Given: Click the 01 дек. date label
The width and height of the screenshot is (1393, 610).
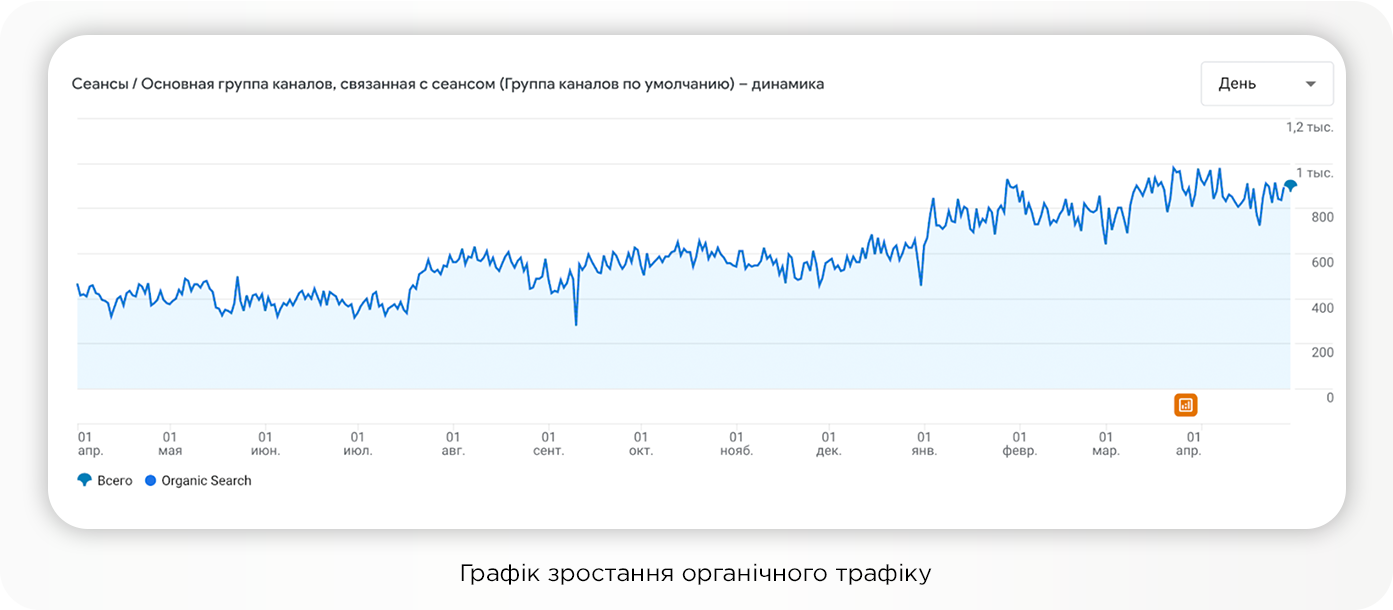Looking at the screenshot, I should [828, 443].
